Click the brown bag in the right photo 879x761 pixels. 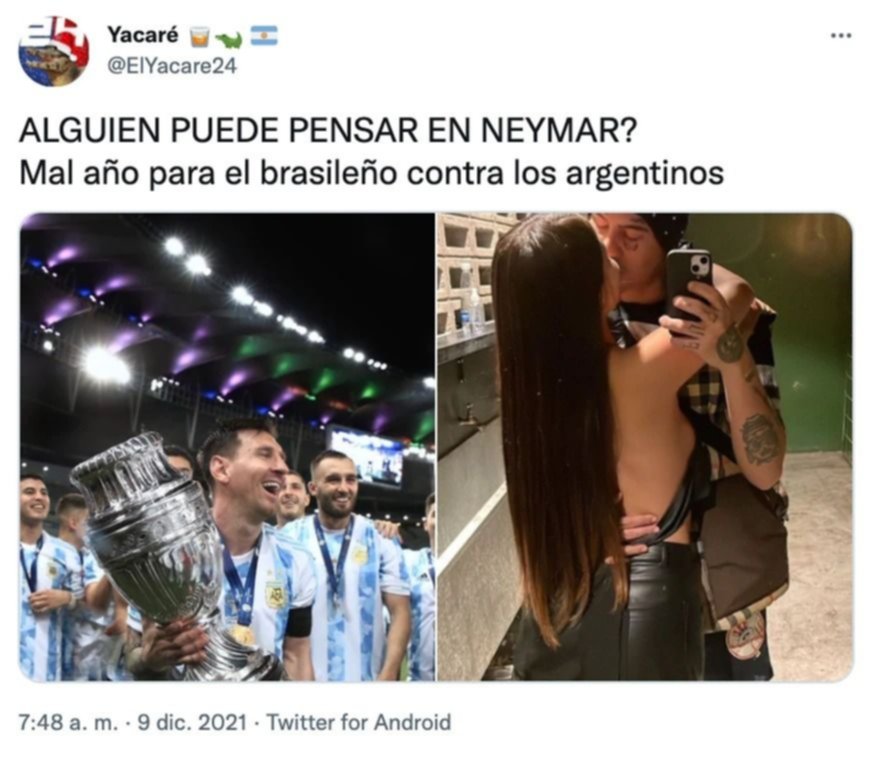[x=745, y=544]
